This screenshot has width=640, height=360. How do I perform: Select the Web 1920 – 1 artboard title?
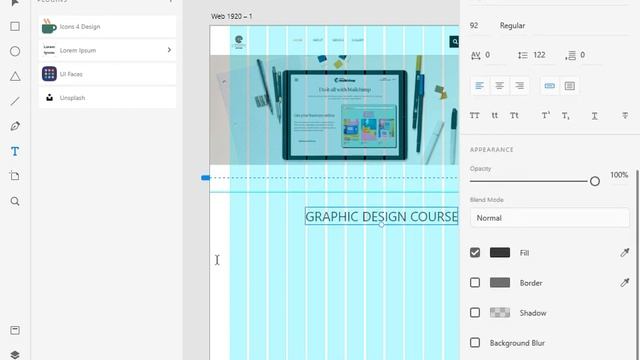[x=231, y=16]
